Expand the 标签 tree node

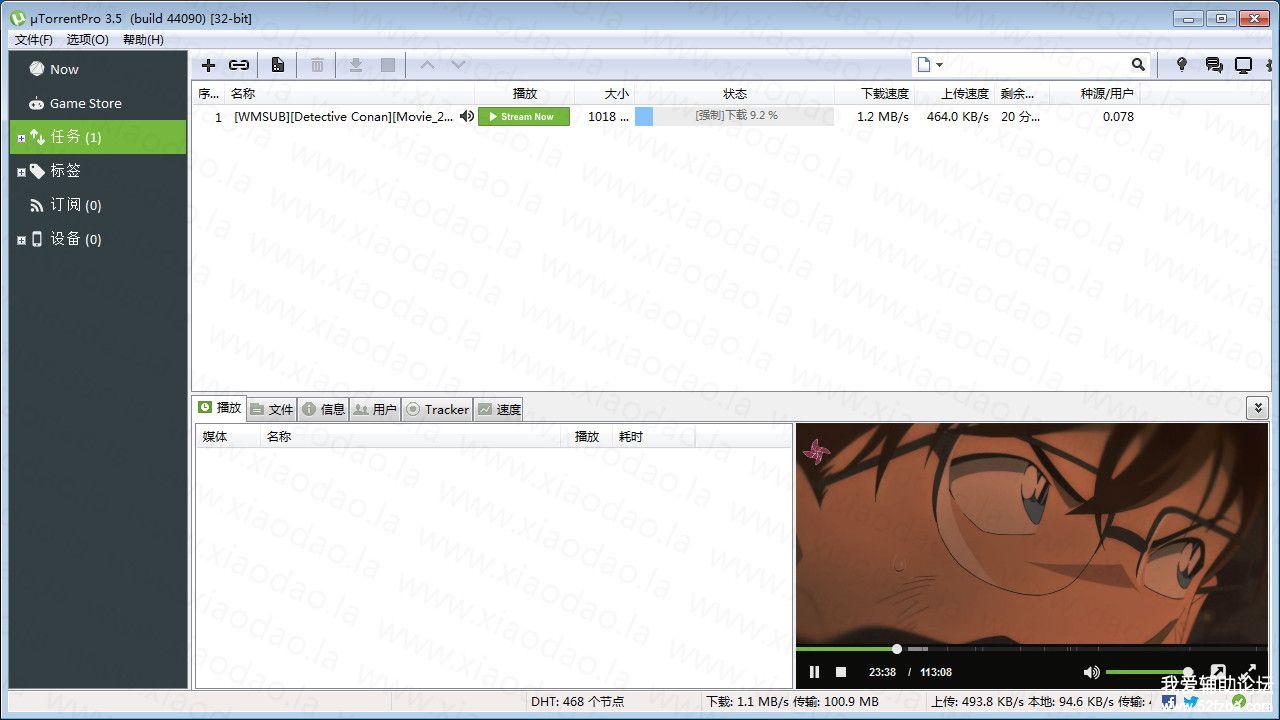tap(21, 172)
